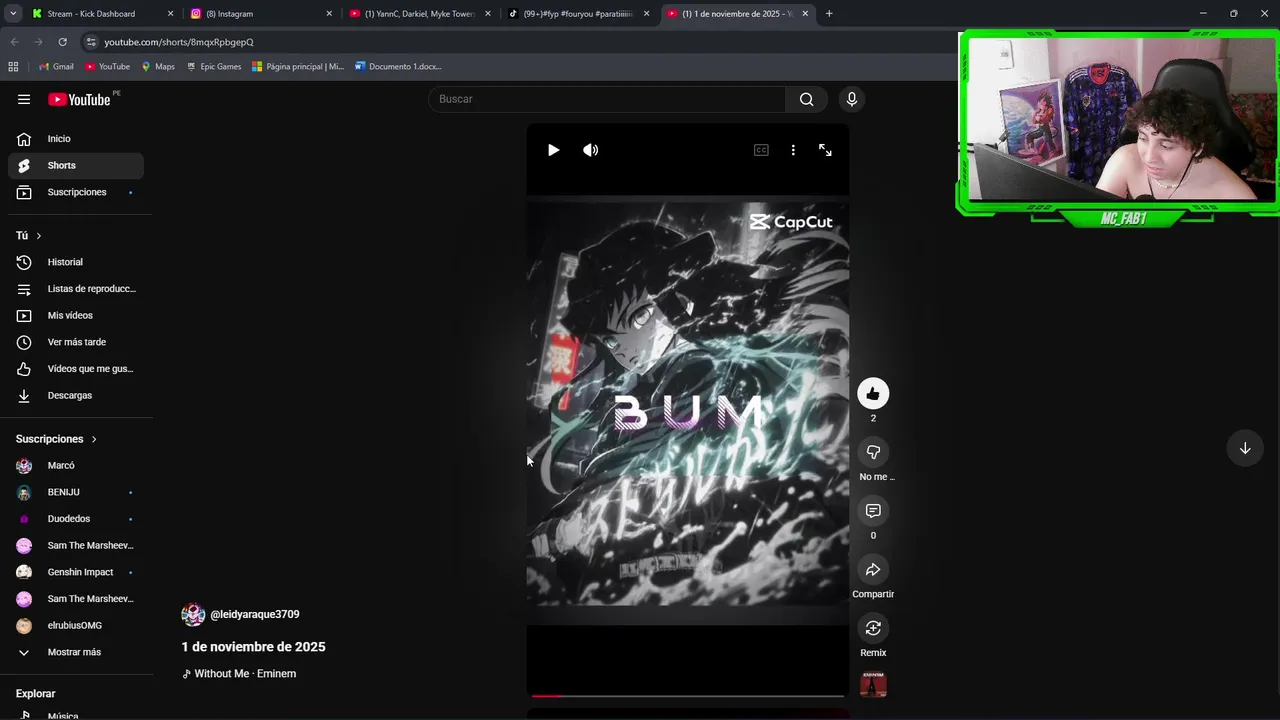Open the YouTube hamburger guide menu
The image size is (1280, 720).
(24, 99)
